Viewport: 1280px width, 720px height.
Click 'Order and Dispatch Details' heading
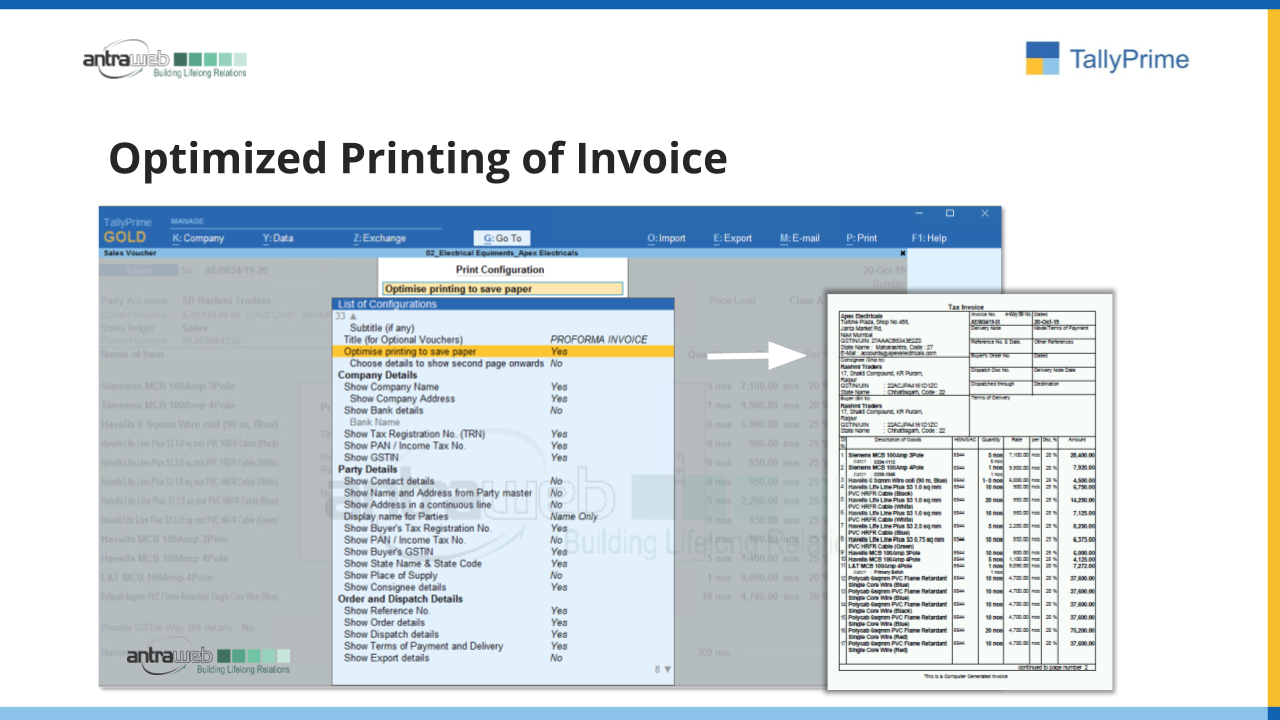400,599
